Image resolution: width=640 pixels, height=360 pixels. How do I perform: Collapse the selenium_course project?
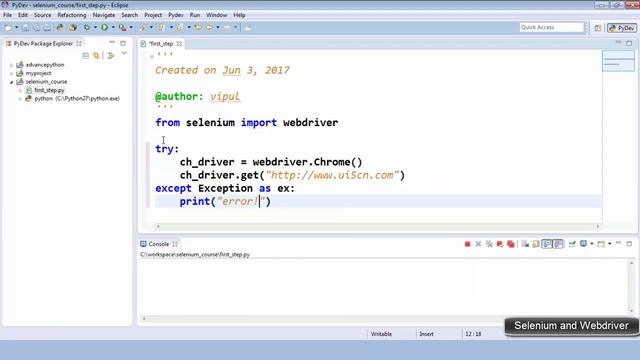click(11, 82)
